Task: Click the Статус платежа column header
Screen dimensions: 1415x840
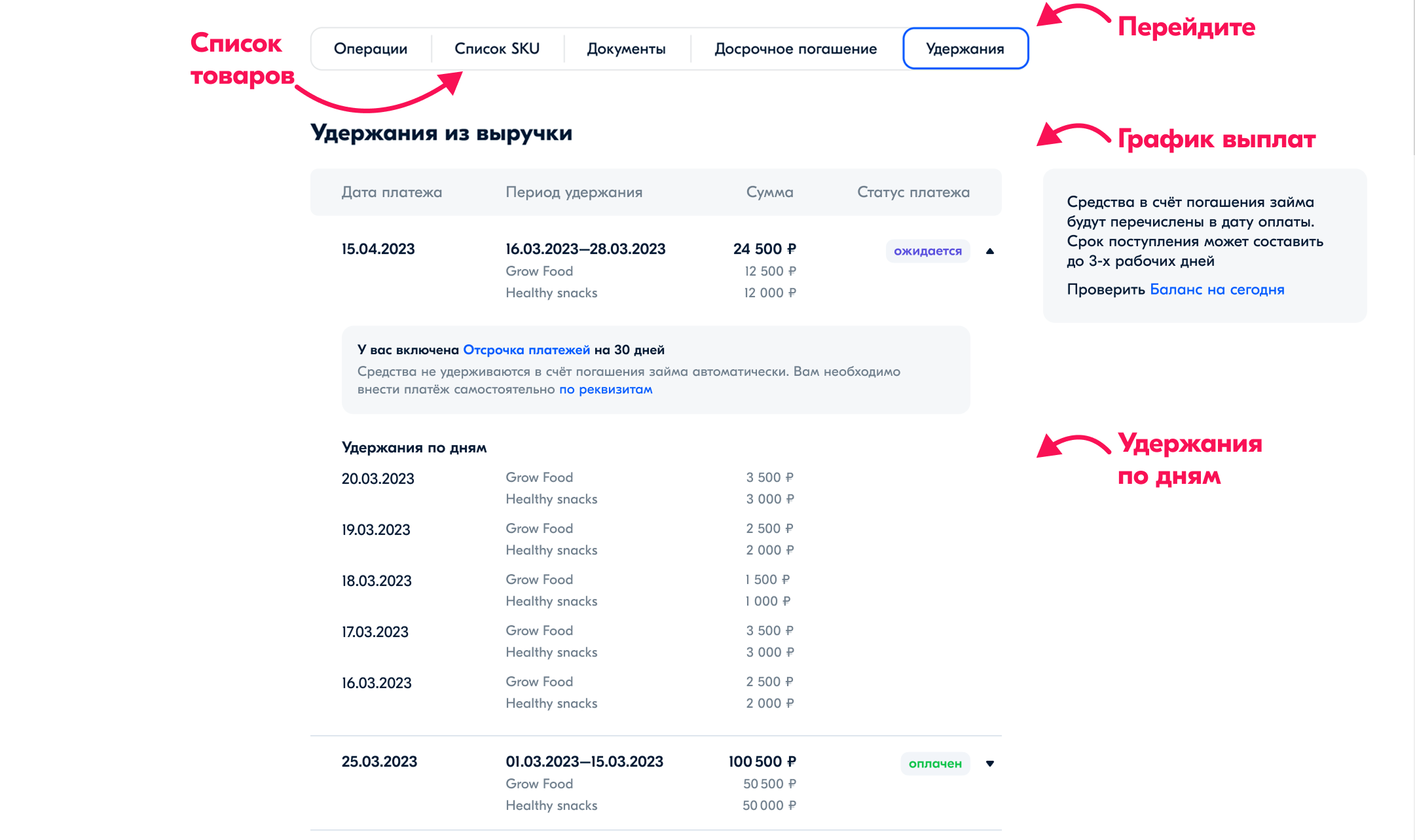Action: pos(913,192)
